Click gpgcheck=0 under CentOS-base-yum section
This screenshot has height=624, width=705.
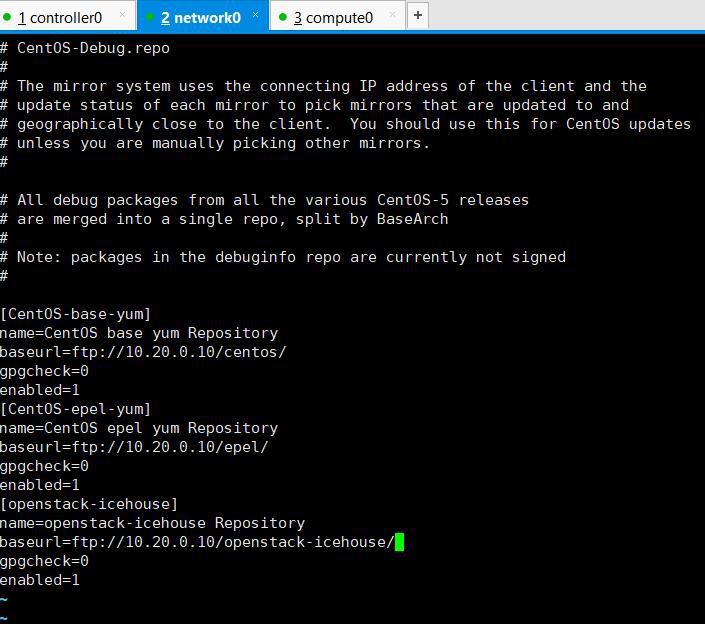45,371
